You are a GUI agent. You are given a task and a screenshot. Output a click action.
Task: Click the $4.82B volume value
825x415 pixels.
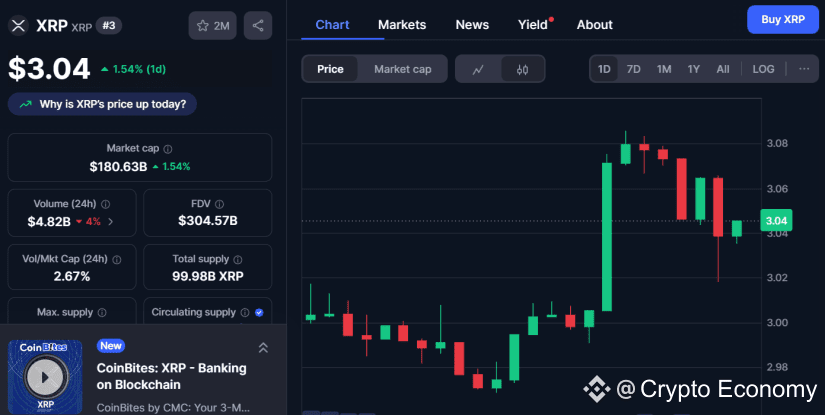(x=49, y=222)
